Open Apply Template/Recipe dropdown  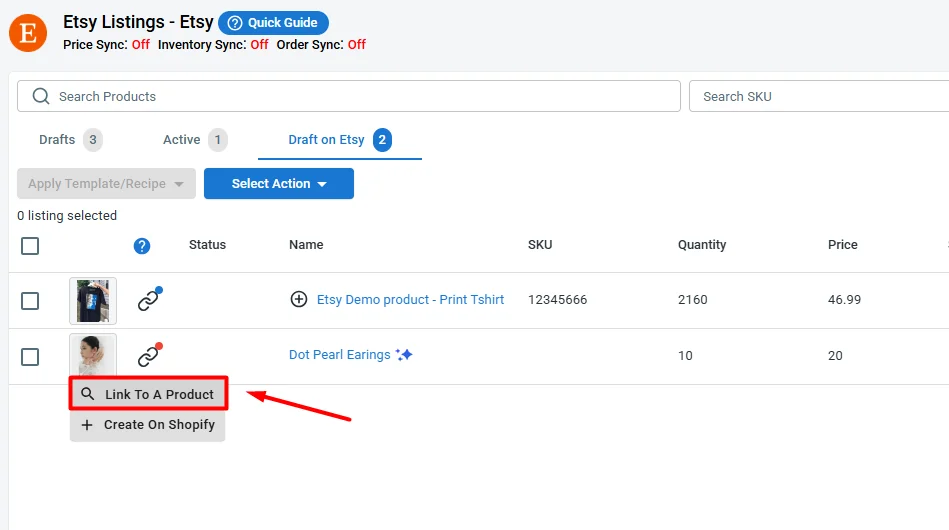(106, 184)
